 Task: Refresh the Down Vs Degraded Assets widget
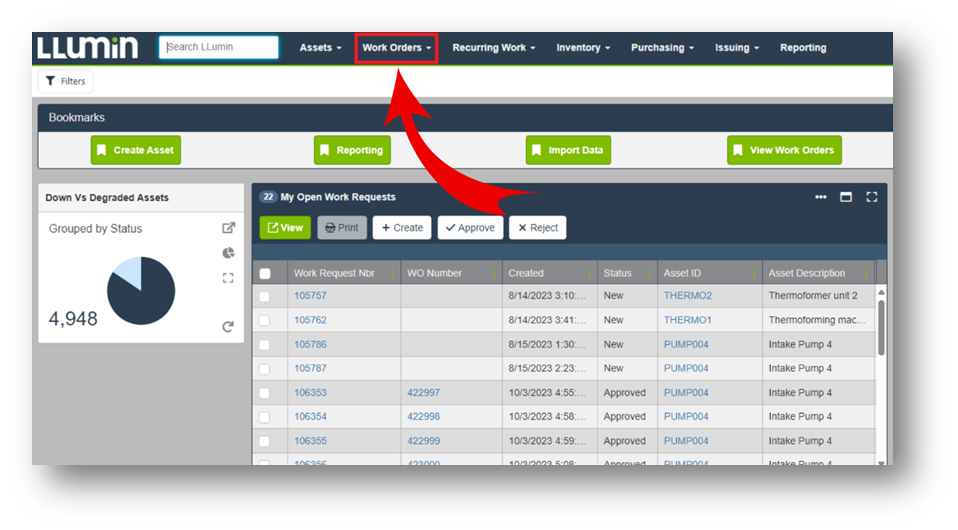click(228, 327)
